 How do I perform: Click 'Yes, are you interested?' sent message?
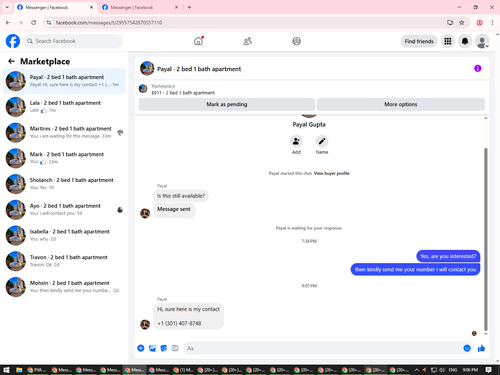[x=448, y=256]
